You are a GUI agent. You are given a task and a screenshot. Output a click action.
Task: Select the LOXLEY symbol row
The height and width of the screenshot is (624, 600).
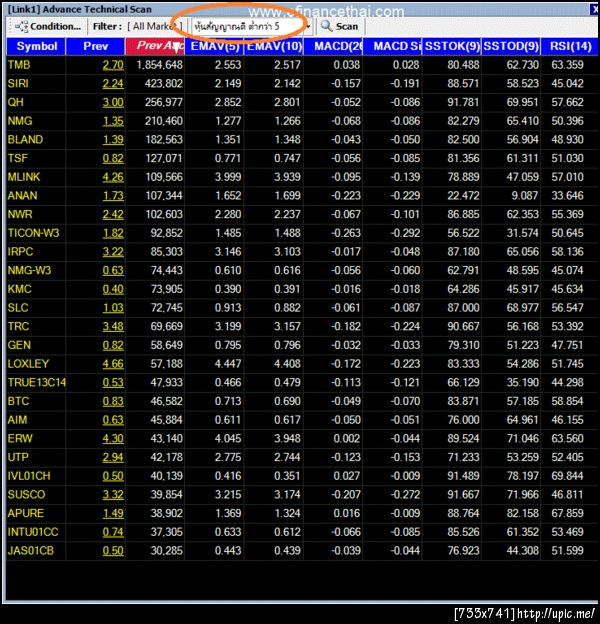point(302,364)
